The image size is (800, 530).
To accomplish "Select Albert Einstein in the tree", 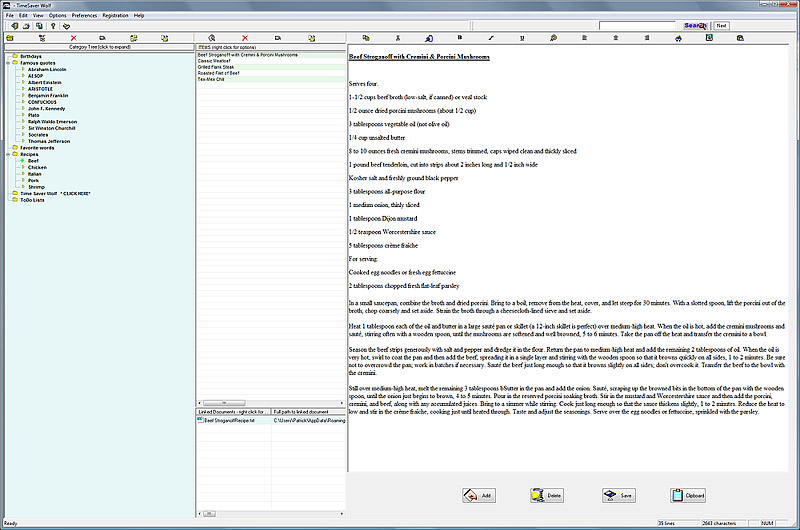I will (x=44, y=82).
